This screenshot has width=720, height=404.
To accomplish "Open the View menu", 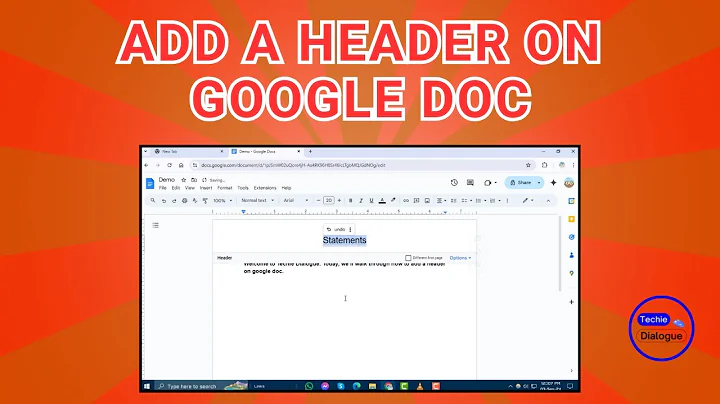I will pos(190,188).
